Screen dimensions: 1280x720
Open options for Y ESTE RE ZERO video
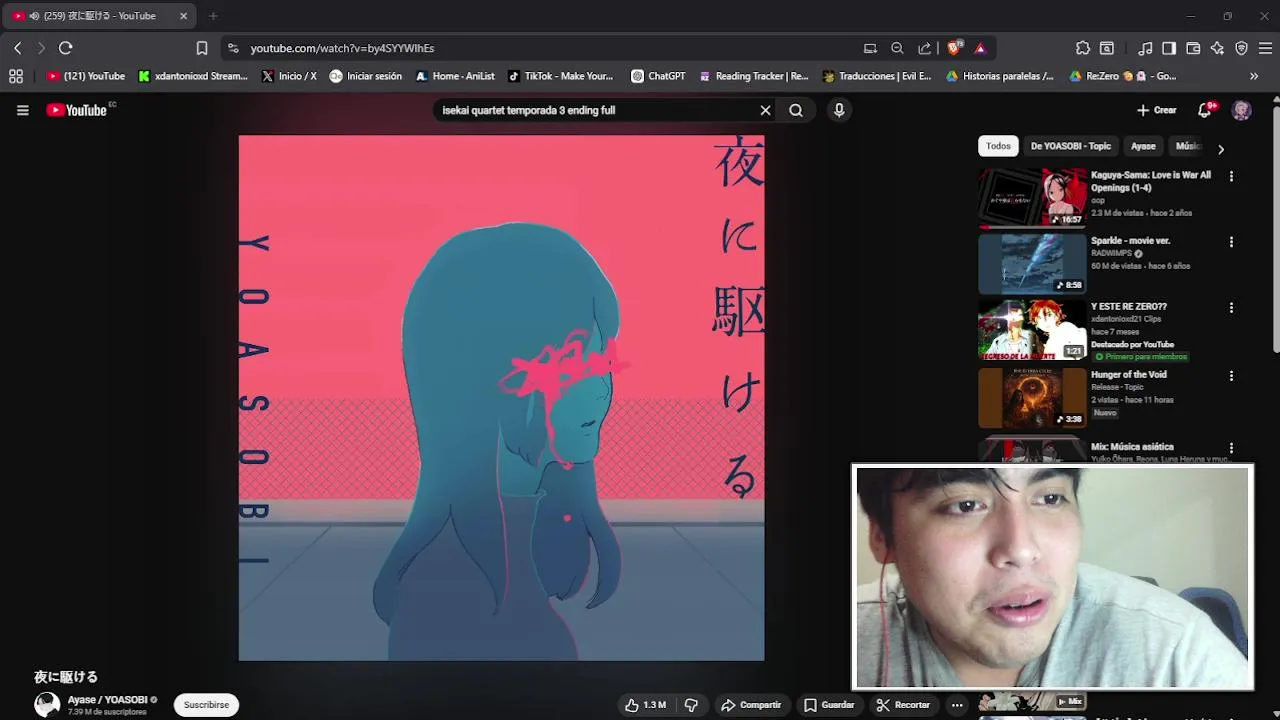(x=1231, y=308)
